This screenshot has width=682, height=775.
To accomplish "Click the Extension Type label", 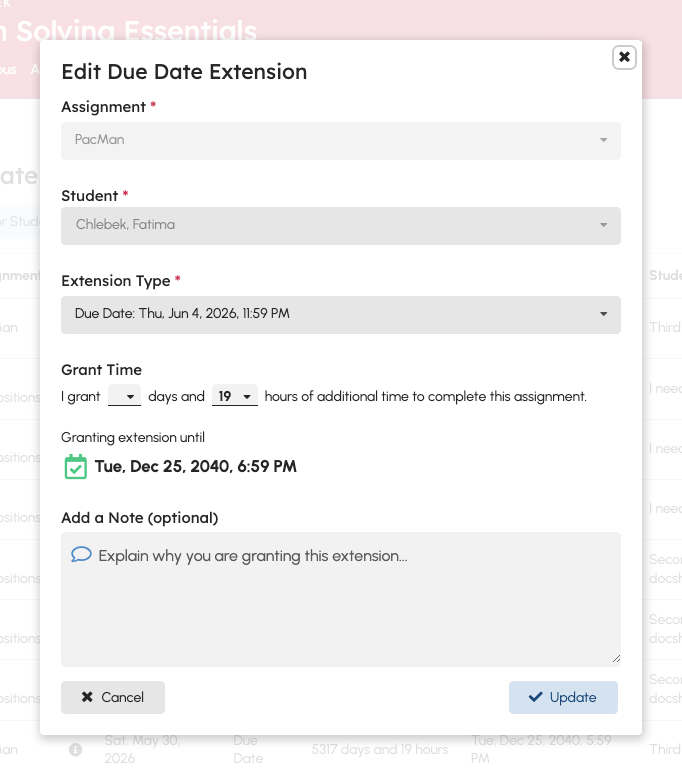I will tap(116, 281).
